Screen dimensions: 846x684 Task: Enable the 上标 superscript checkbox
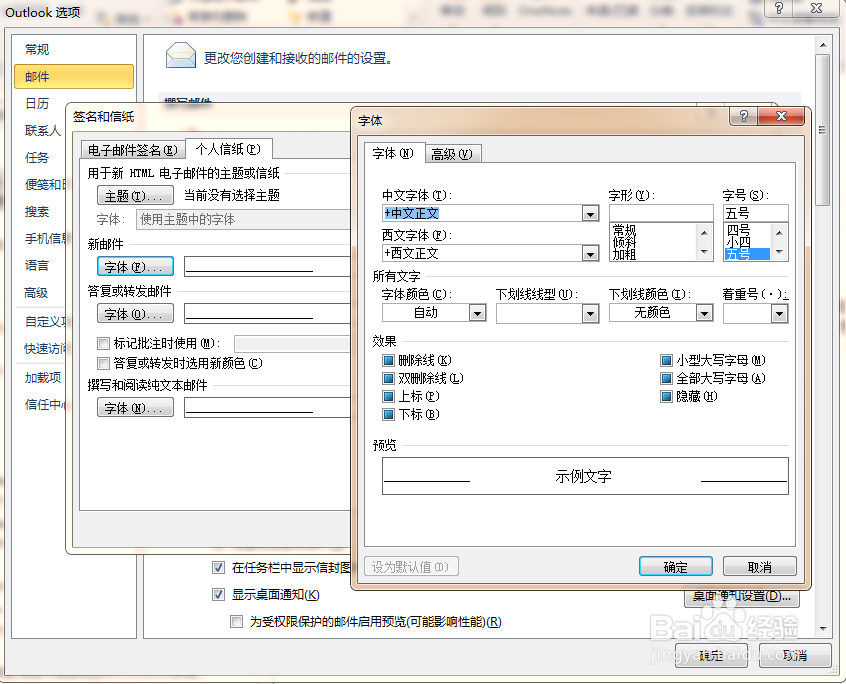pyautogui.click(x=388, y=396)
